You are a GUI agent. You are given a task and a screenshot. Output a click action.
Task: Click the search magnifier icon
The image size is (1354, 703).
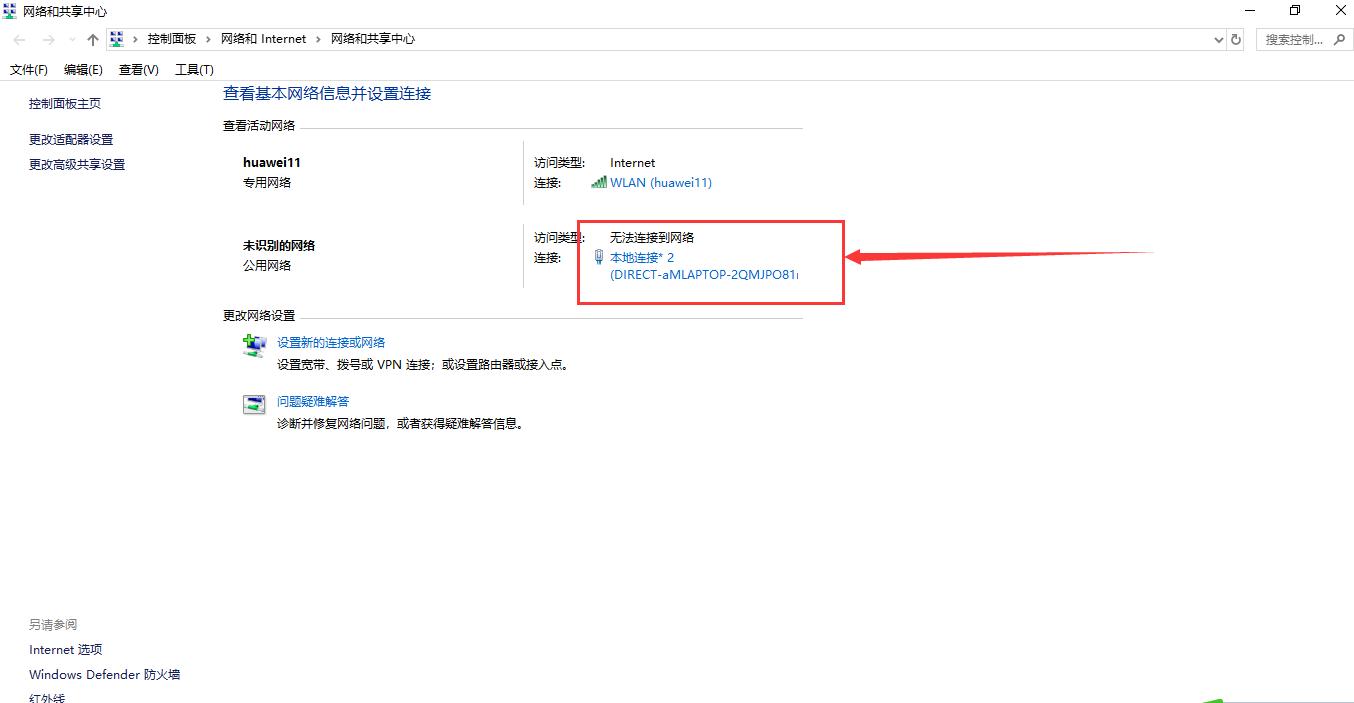pos(1340,39)
